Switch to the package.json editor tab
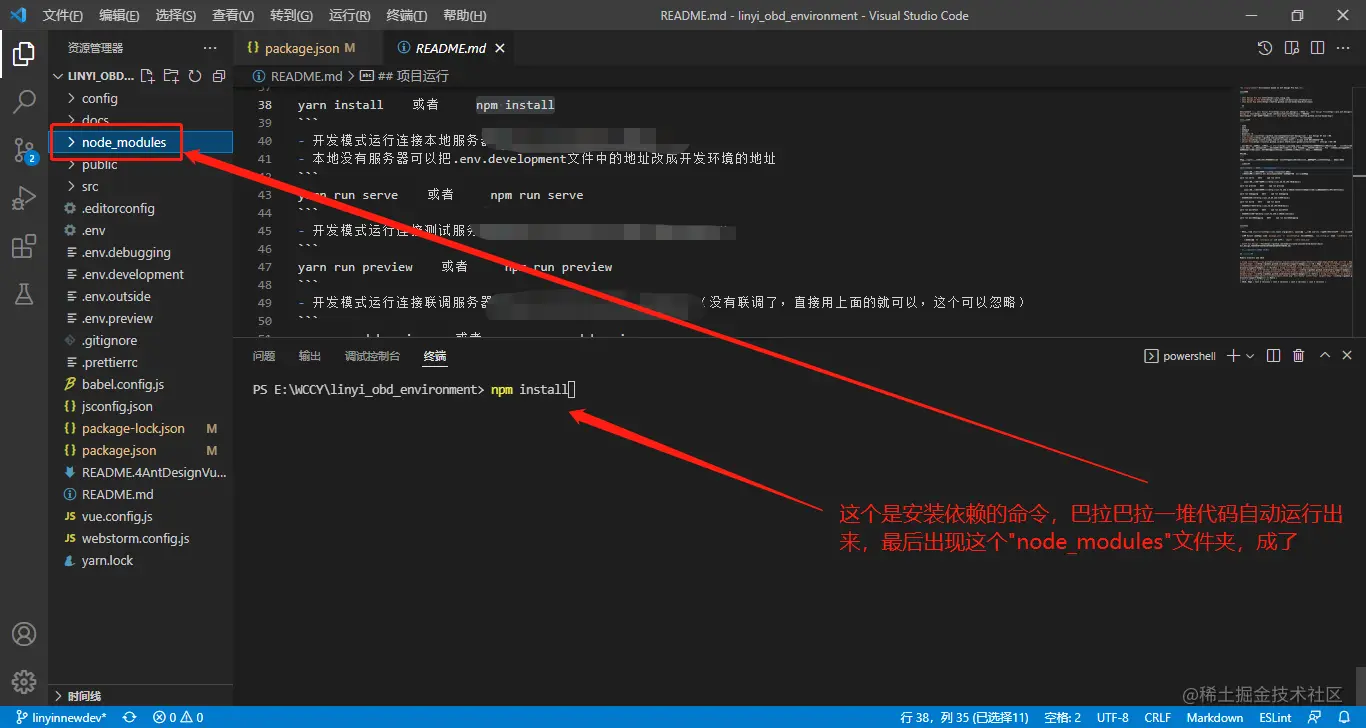 coord(308,48)
